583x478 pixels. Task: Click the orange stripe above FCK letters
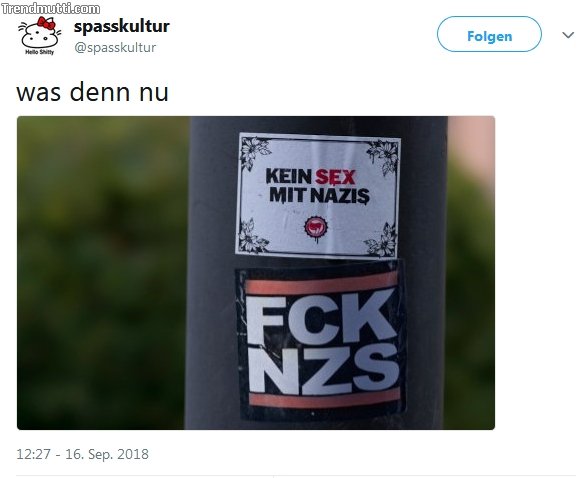[322, 283]
